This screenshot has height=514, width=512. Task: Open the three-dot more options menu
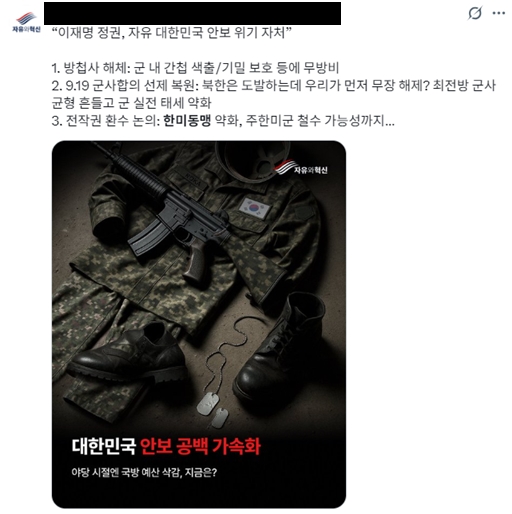499,13
